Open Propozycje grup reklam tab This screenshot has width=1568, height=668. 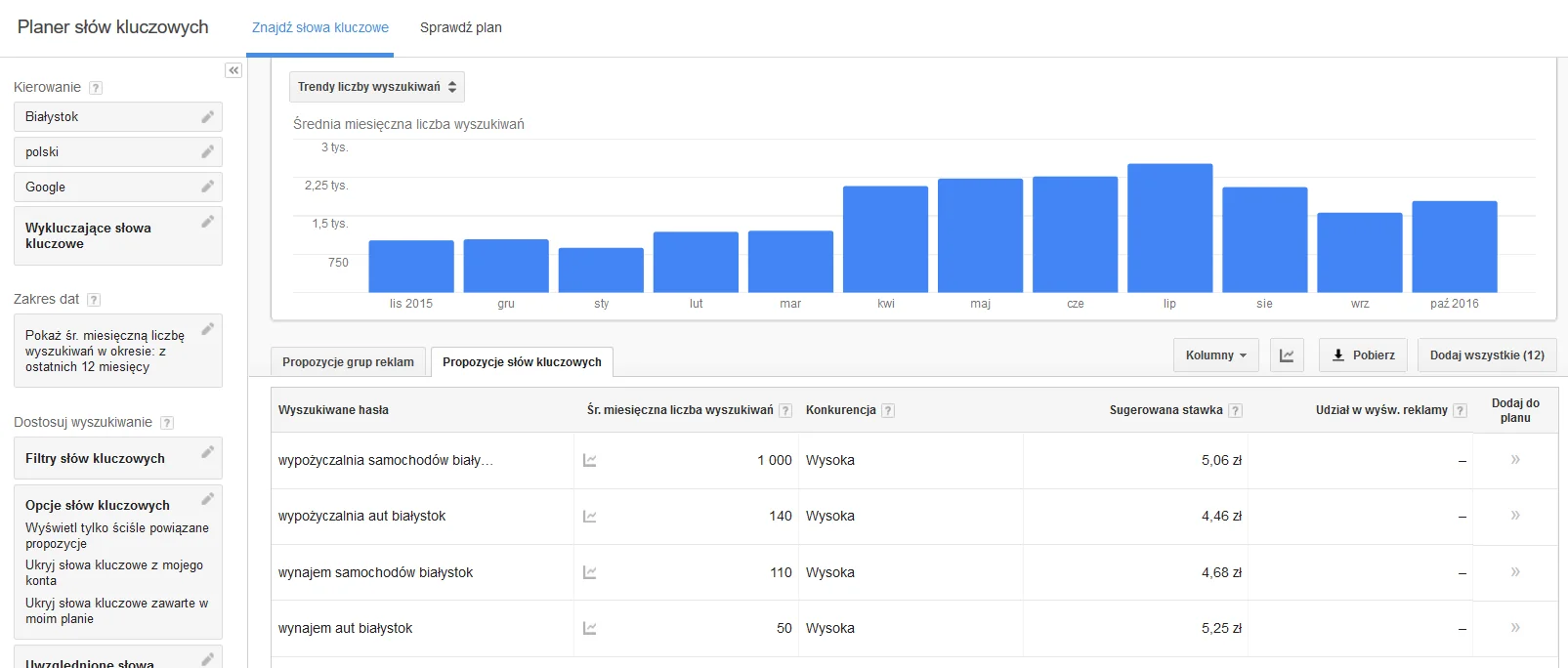click(348, 362)
